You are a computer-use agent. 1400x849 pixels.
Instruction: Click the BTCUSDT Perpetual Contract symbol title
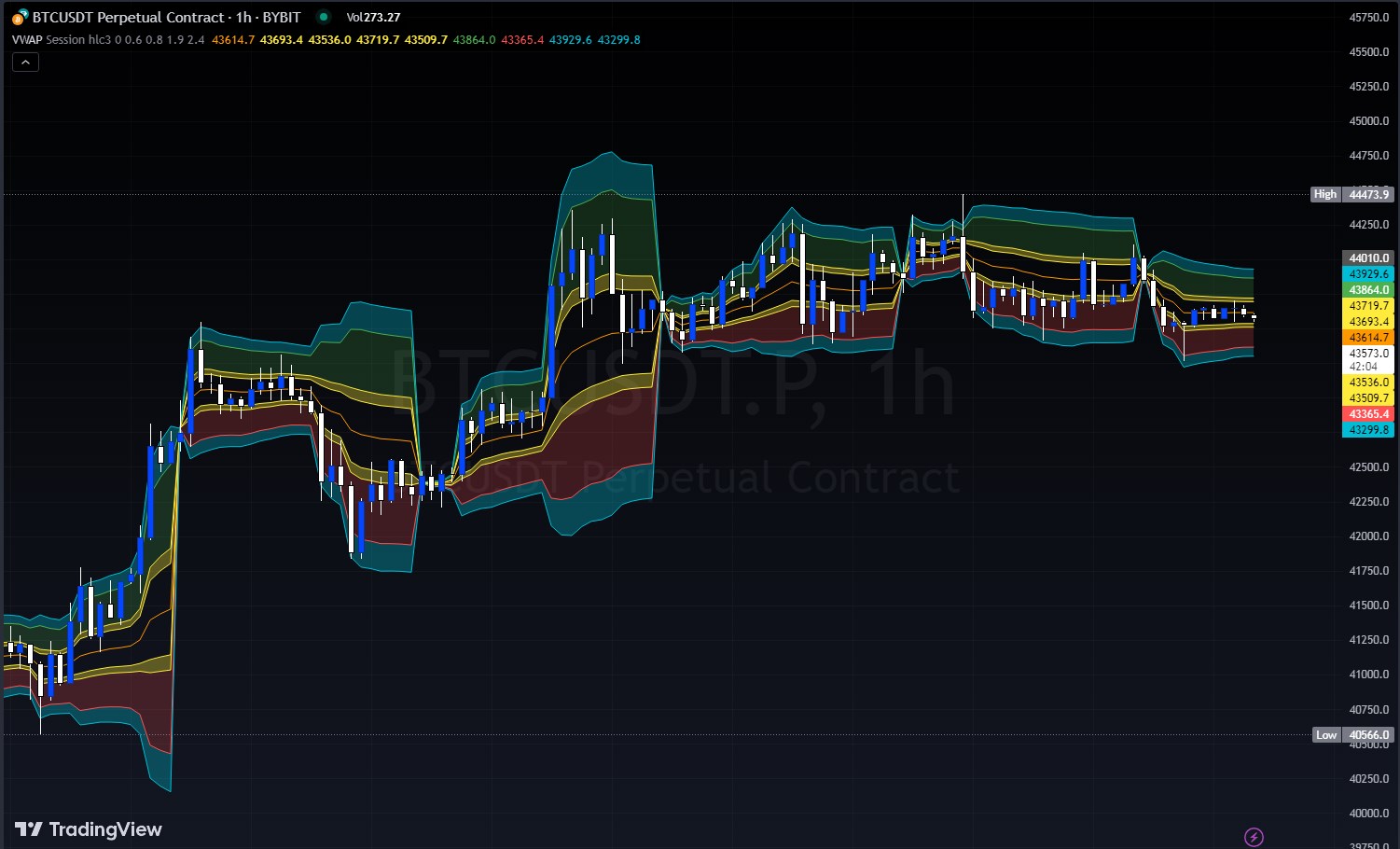(167, 17)
